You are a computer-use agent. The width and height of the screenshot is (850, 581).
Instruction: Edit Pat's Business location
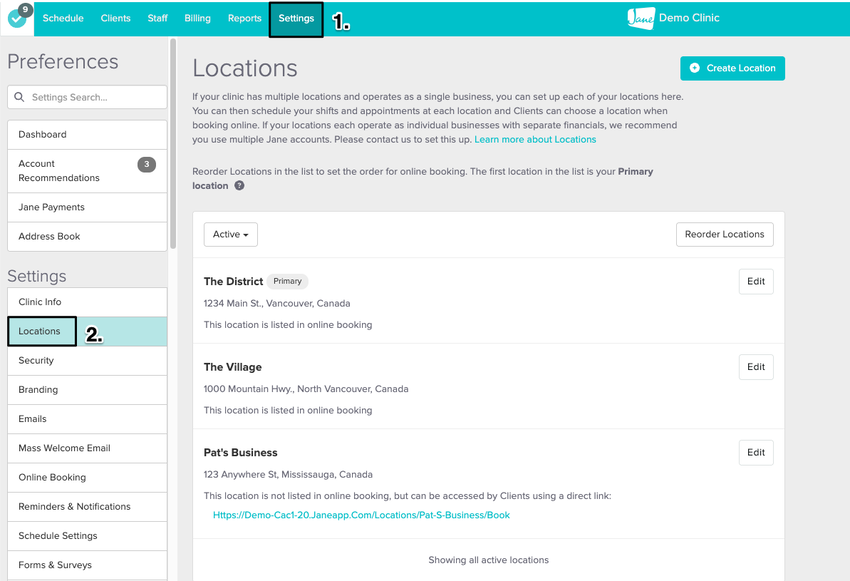point(755,452)
